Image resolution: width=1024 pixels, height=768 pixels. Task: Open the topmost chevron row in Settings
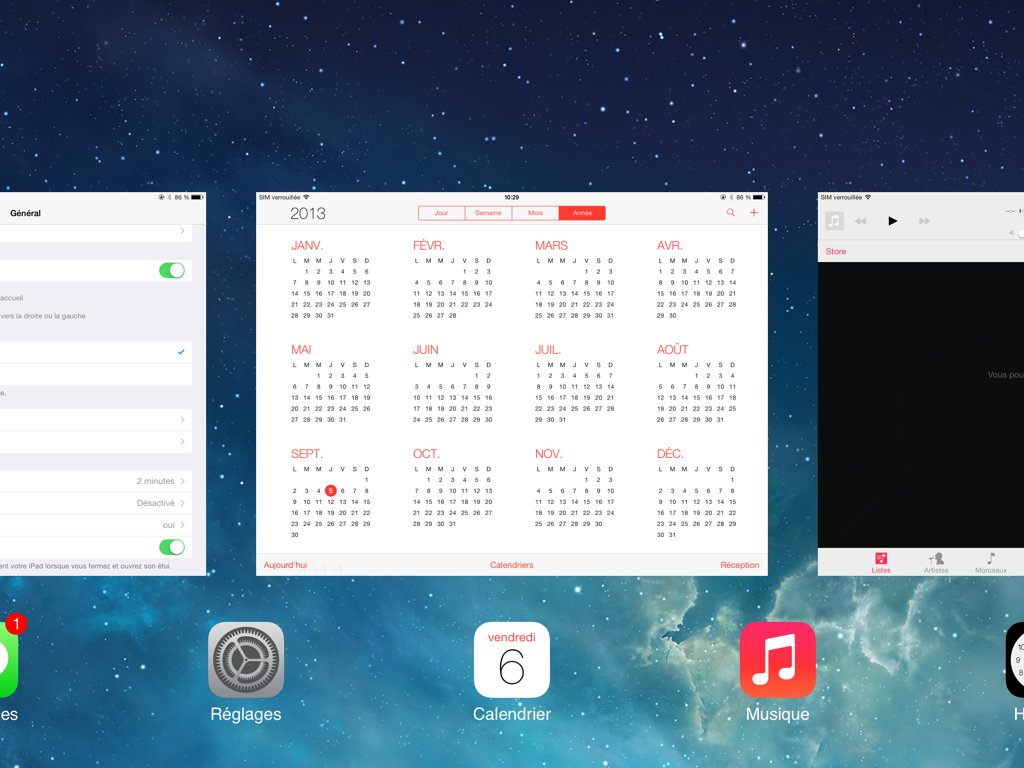(x=96, y=231)
